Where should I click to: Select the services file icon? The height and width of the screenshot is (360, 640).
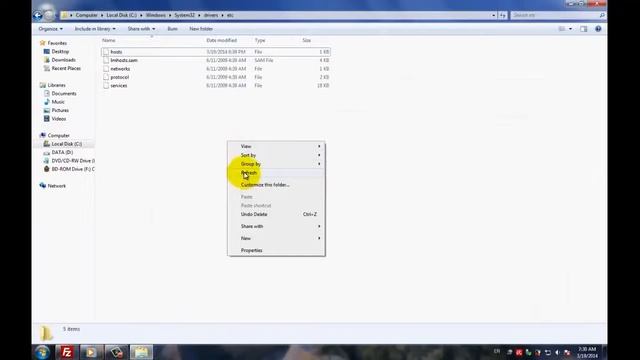(x=106, y=86)
